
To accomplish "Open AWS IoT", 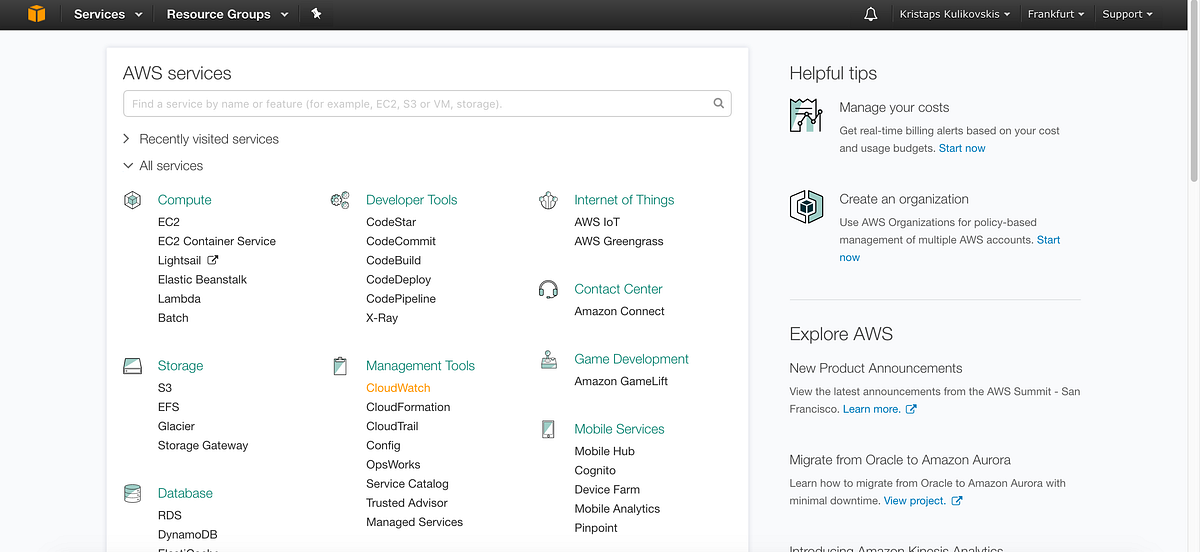I will pos(597,222).
